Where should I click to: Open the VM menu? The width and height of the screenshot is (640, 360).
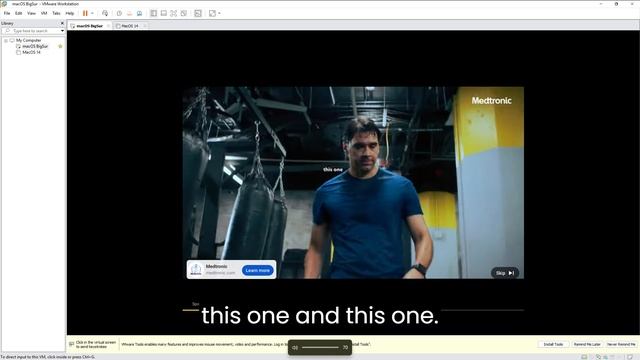[x=44, y=13]
